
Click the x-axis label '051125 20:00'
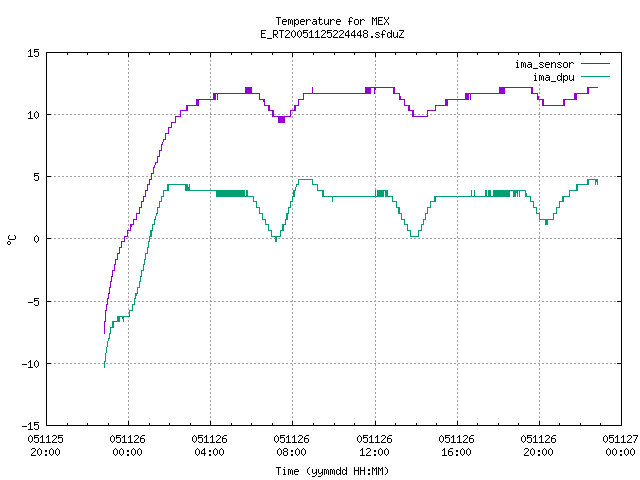[x=45, y=445]
